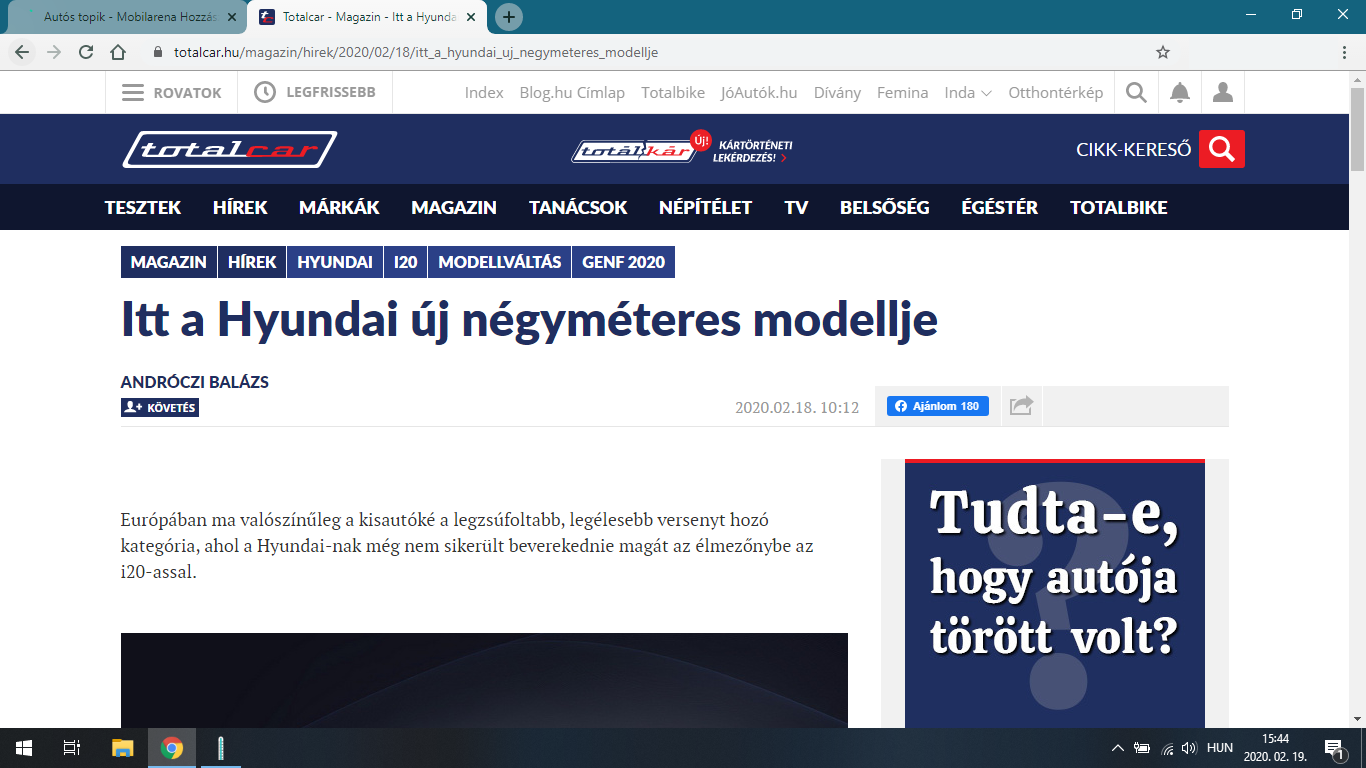Open the Márkák menu item
This screenshot has height=768, width=1366.
click(339, 208)
